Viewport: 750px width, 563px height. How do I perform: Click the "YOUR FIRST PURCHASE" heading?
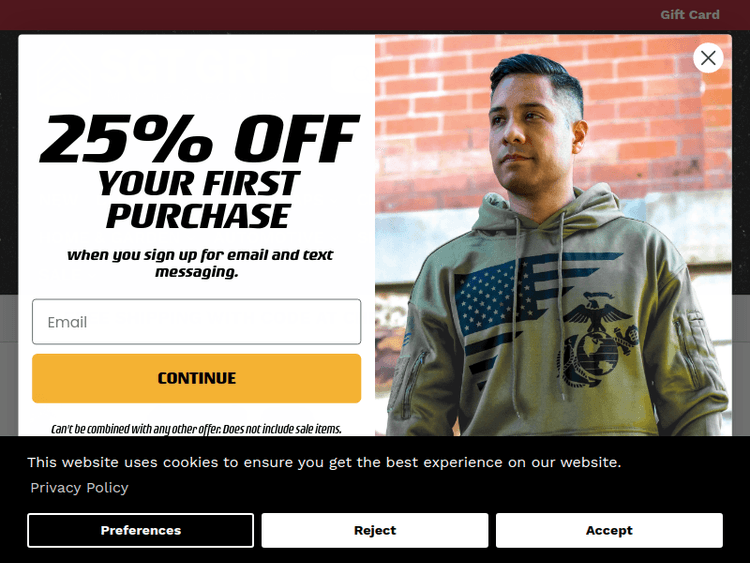click(x=197, y=200)
